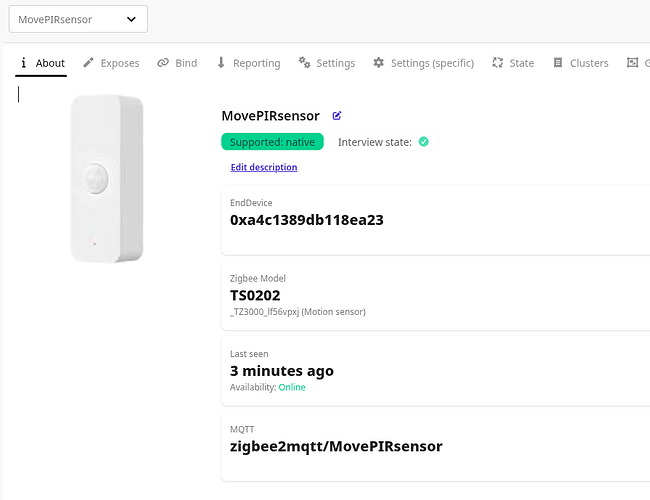650x500 pixels.
Task: Open the MovePIRsensor device dropdown
Action: point(78,19)
